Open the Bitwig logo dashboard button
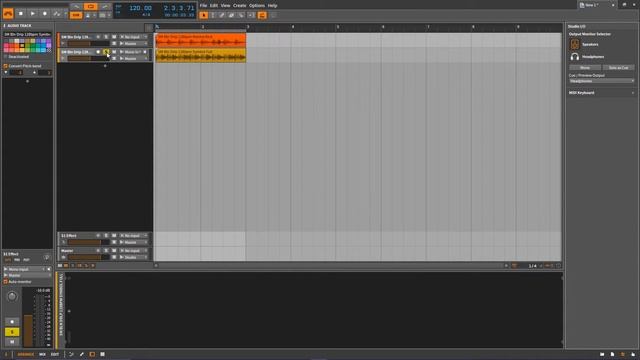Viewport: 640px width, 360px height. click(x=8, y=13)
